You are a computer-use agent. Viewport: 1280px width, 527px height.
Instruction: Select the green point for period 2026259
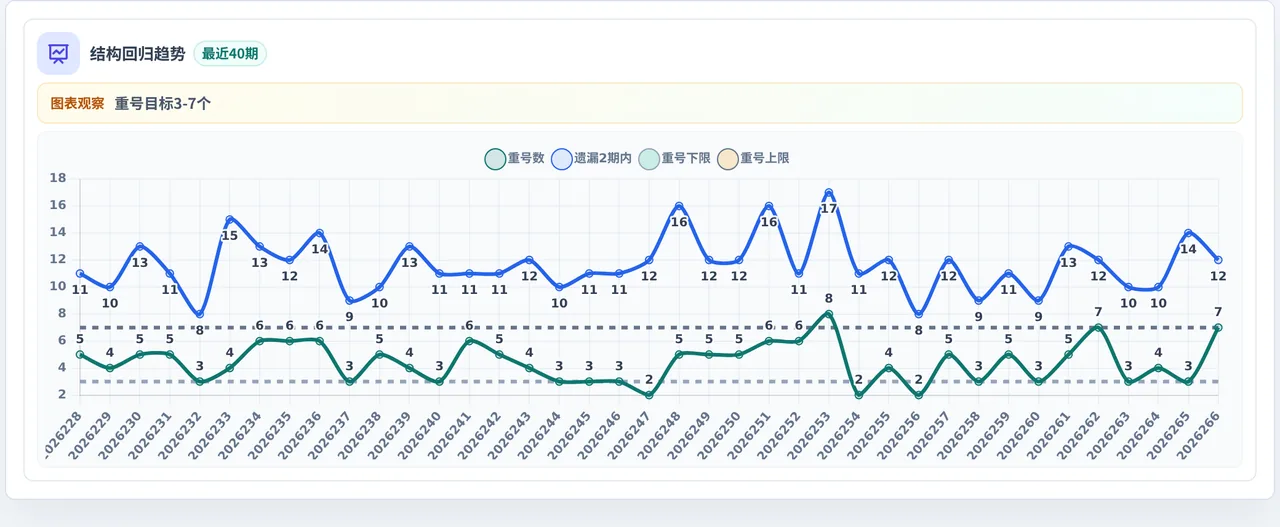(x=1008, y=355)
